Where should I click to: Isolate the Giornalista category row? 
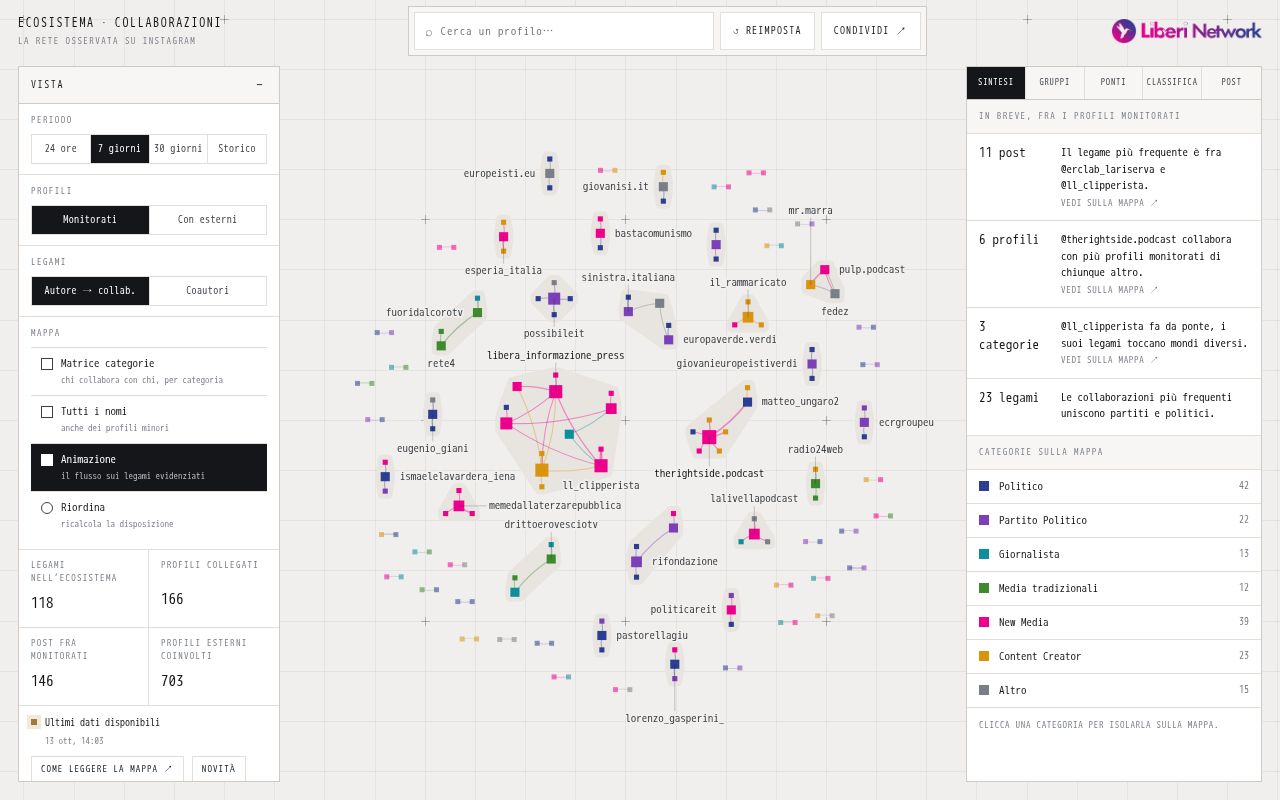(x=1114, y=555)
